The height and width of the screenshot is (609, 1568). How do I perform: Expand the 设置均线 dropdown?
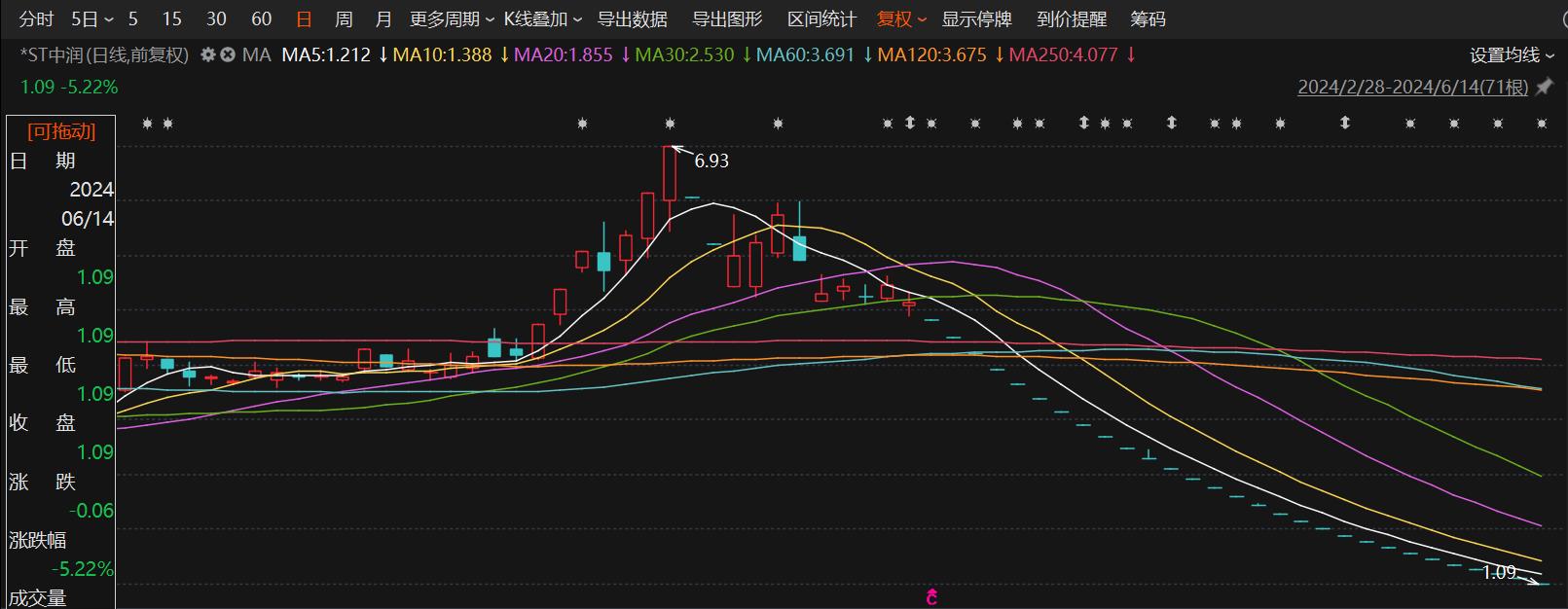point(1512,55)
